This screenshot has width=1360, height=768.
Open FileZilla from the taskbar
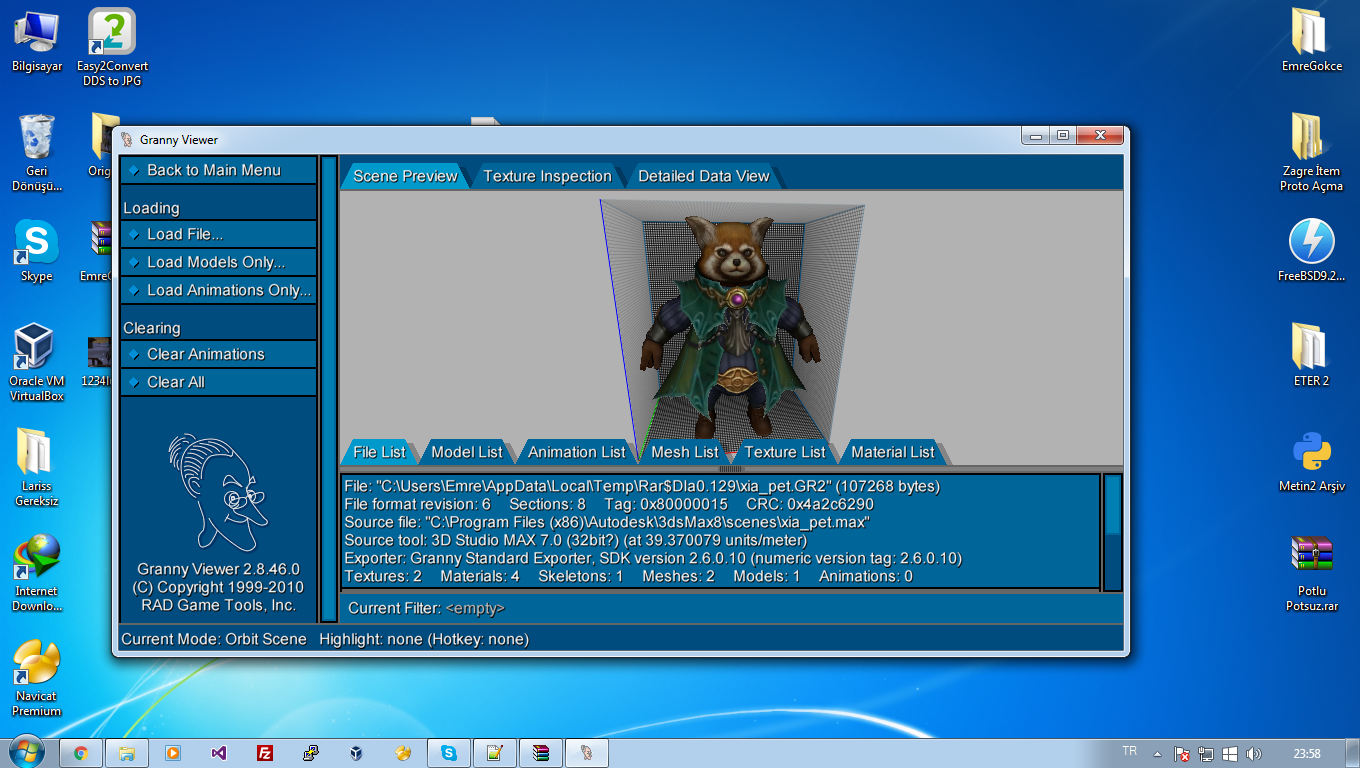(265, 753)
